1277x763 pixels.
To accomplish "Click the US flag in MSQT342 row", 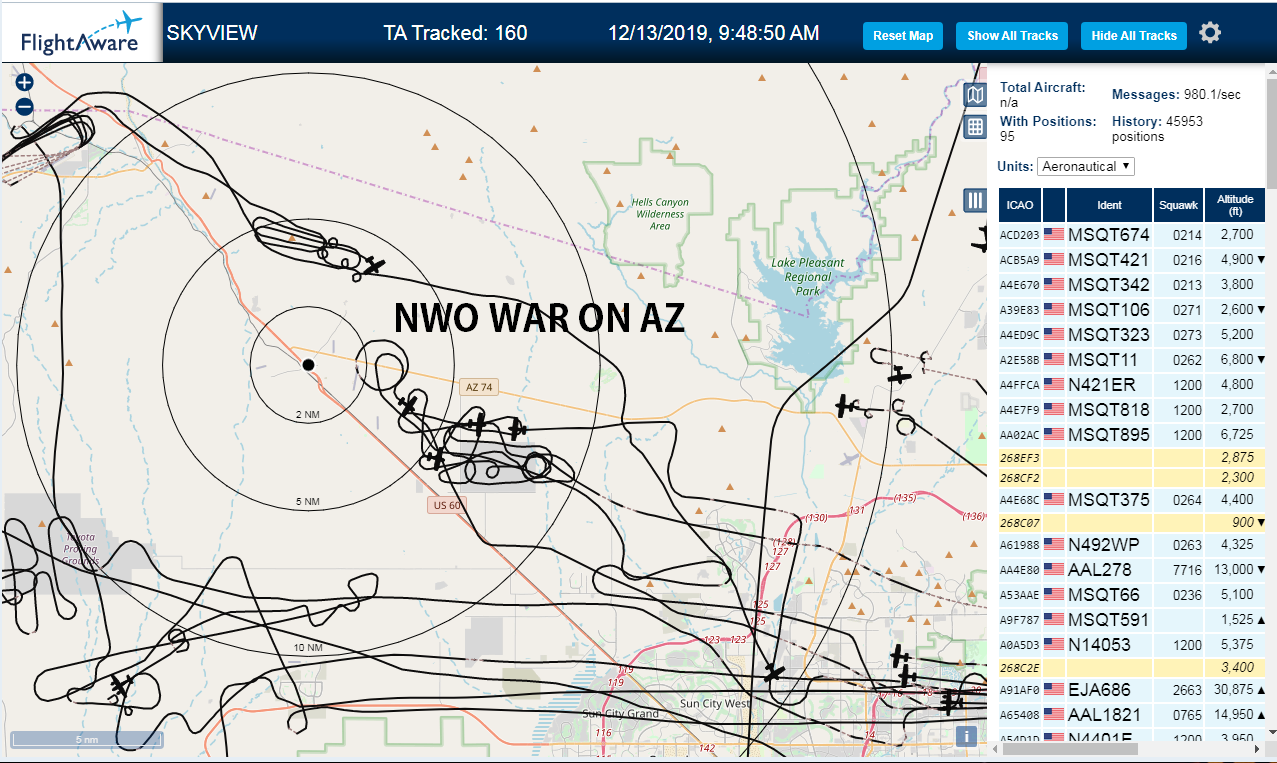I will pos(1054,285).
